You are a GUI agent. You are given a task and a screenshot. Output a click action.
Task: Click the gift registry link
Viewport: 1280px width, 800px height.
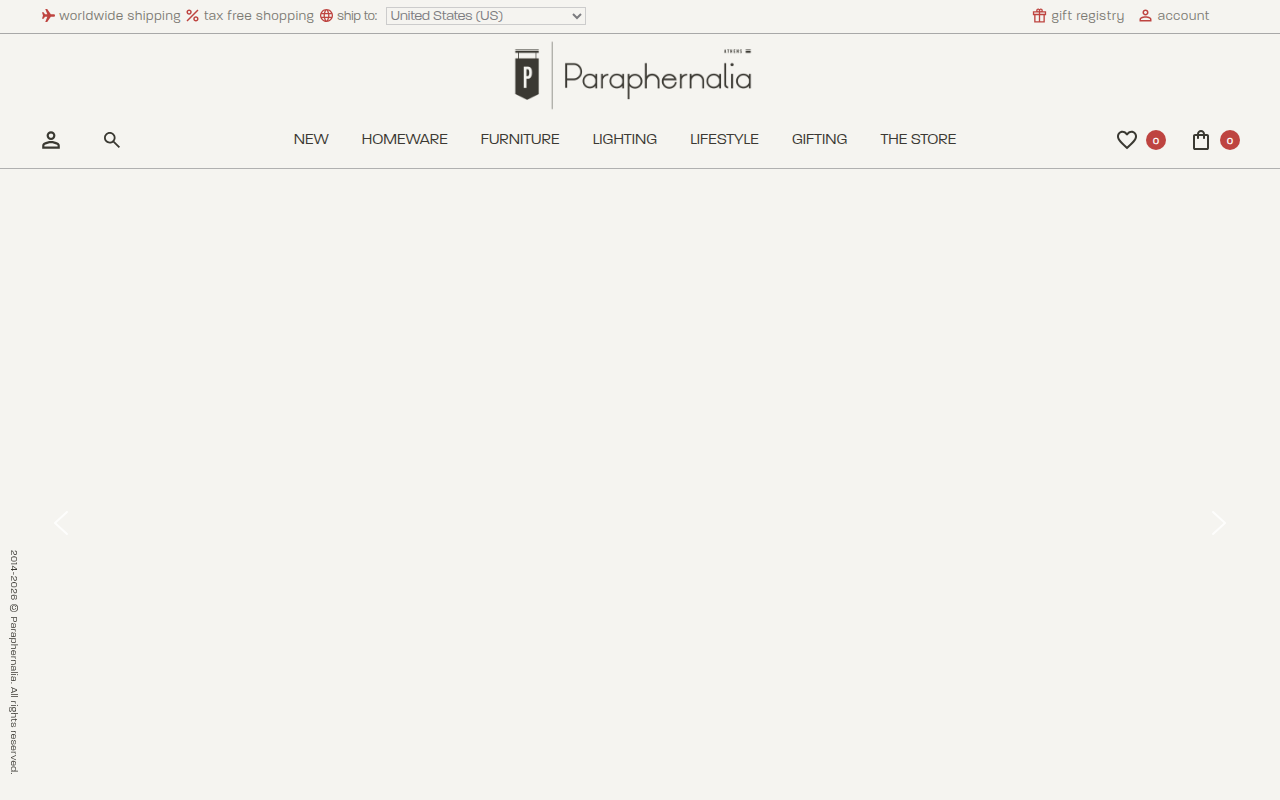1088,16
